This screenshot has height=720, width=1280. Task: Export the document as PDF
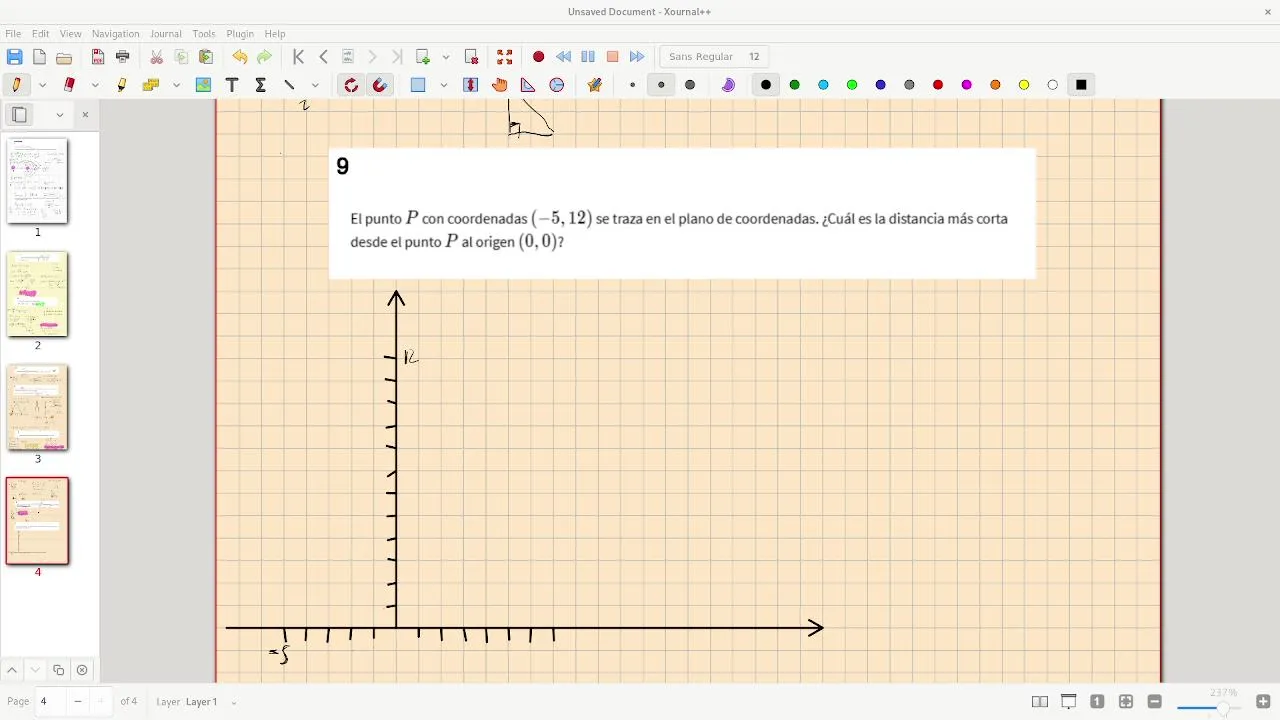click(x=98, y=57)
